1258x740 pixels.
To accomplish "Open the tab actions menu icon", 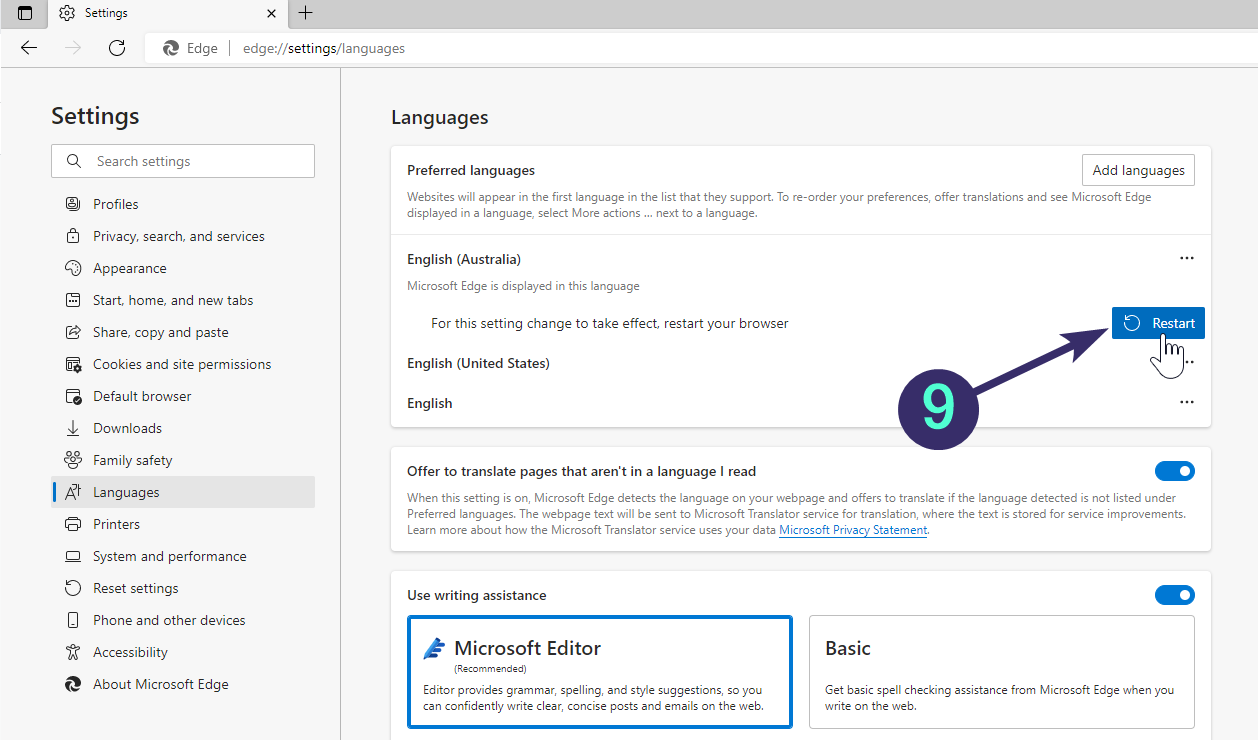I will coord(25,13).
